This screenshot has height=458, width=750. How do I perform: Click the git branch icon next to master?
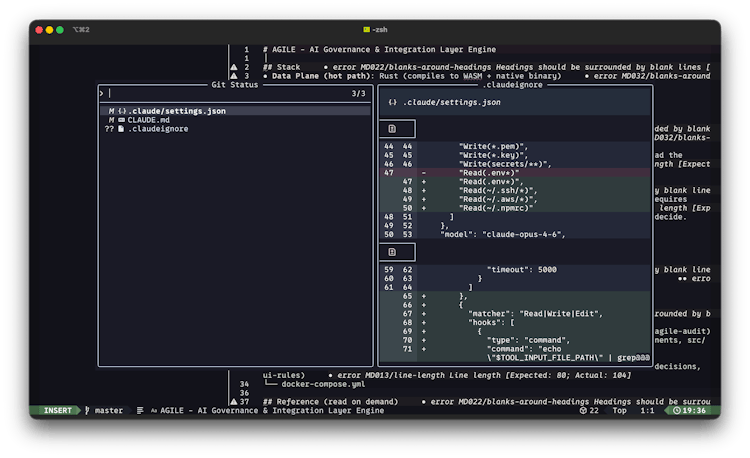coord(87,410)
